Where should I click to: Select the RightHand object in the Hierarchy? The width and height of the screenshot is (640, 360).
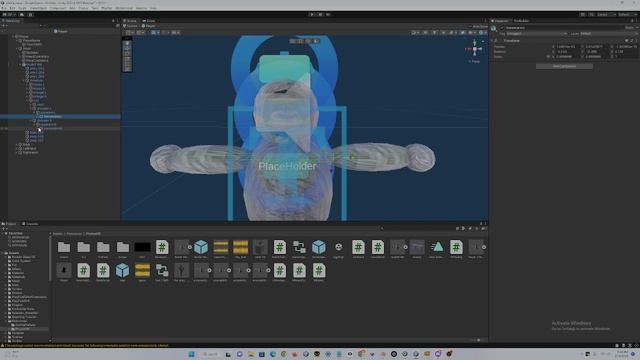[x=30, y=152]
